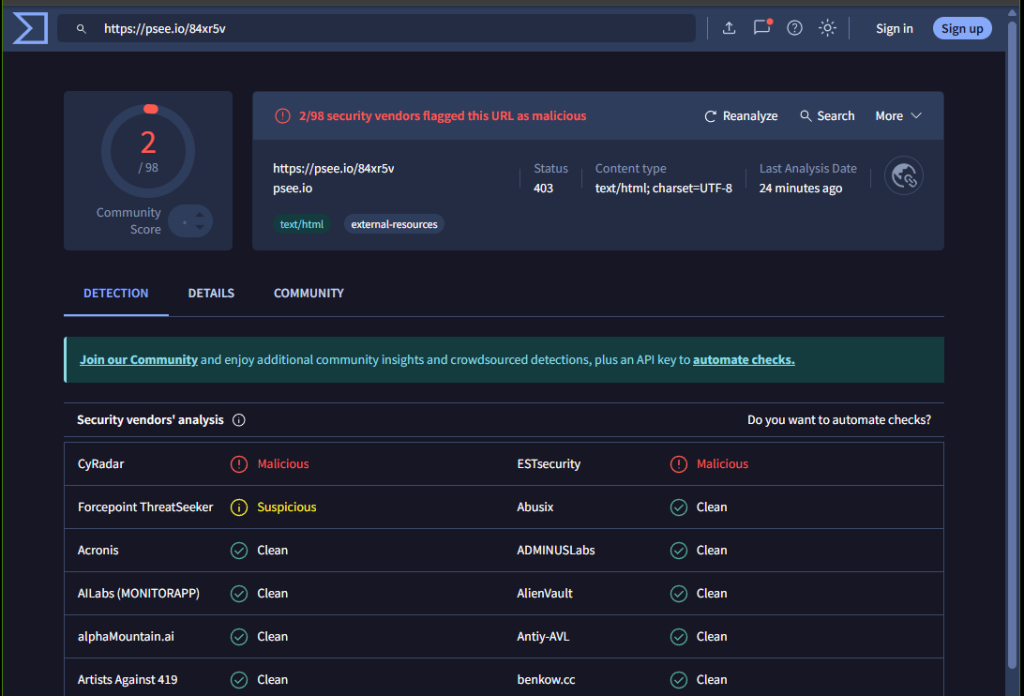The width and height of the screenshot is (1024, 696).
Task: Click the page vertical scrollbar
Action: [x=1012, y=346]
